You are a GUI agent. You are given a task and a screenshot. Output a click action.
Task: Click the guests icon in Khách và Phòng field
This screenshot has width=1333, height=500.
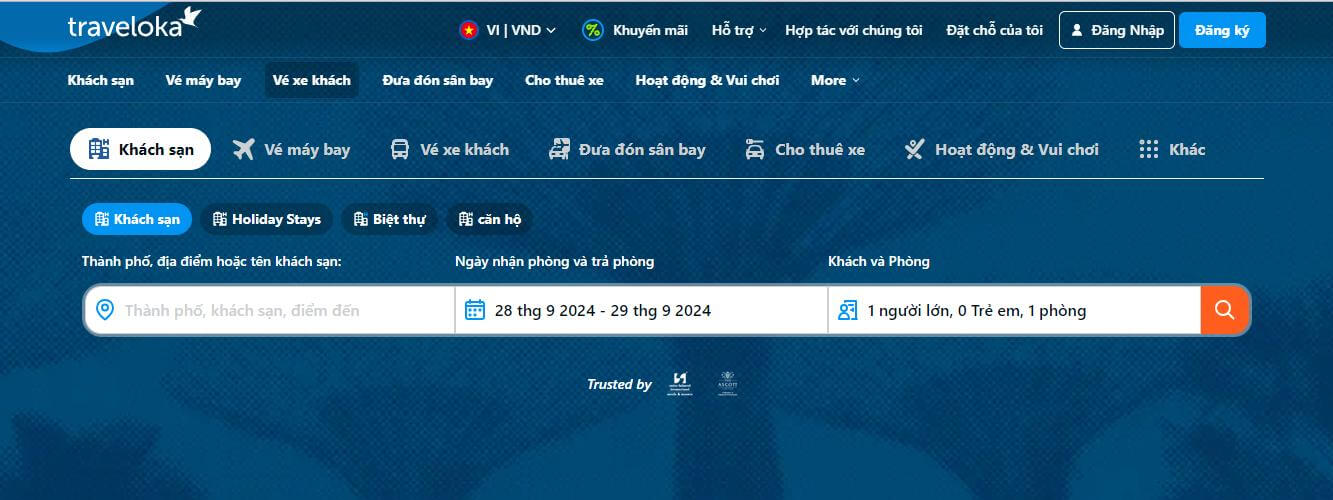click(x=848, y=310)
